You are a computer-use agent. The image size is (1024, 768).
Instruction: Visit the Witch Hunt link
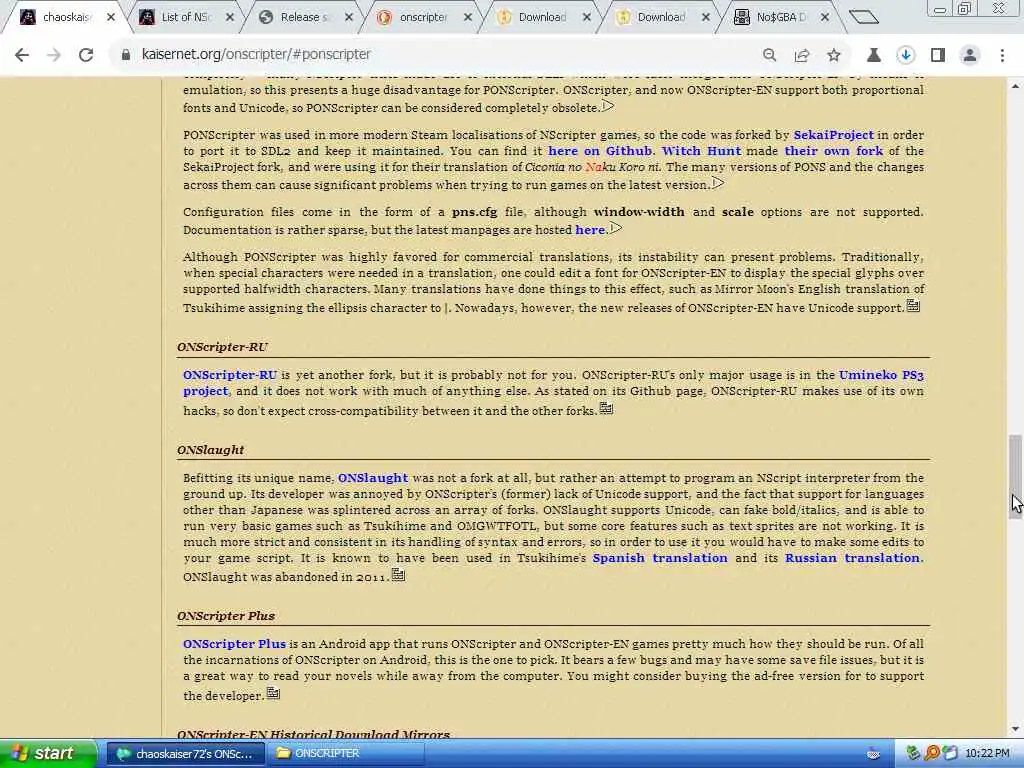701,151
